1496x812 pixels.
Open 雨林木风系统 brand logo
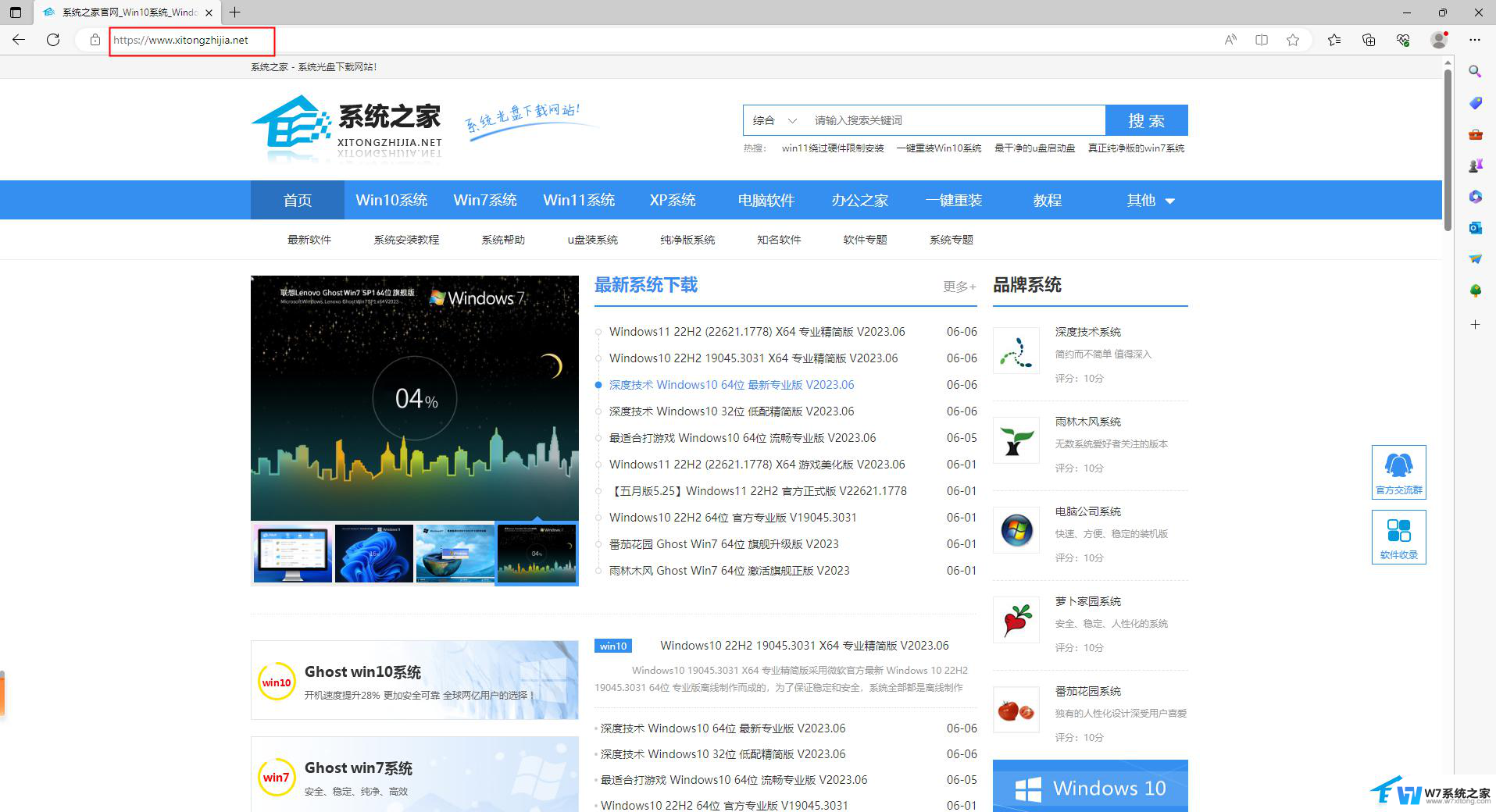[x=1016, y=440]
